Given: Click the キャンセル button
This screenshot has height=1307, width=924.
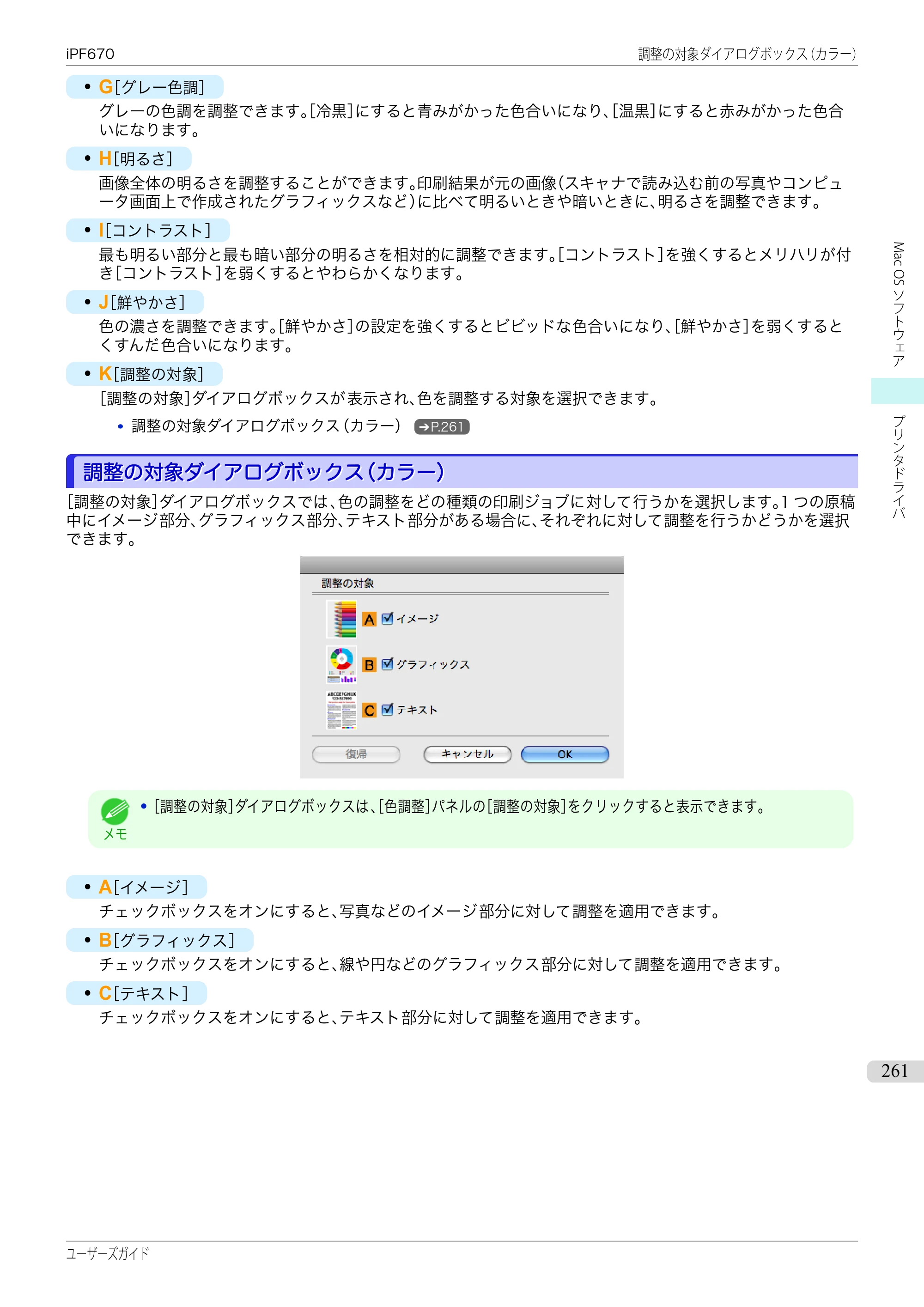Looking at the screenshot, I should tap(468, 754).
